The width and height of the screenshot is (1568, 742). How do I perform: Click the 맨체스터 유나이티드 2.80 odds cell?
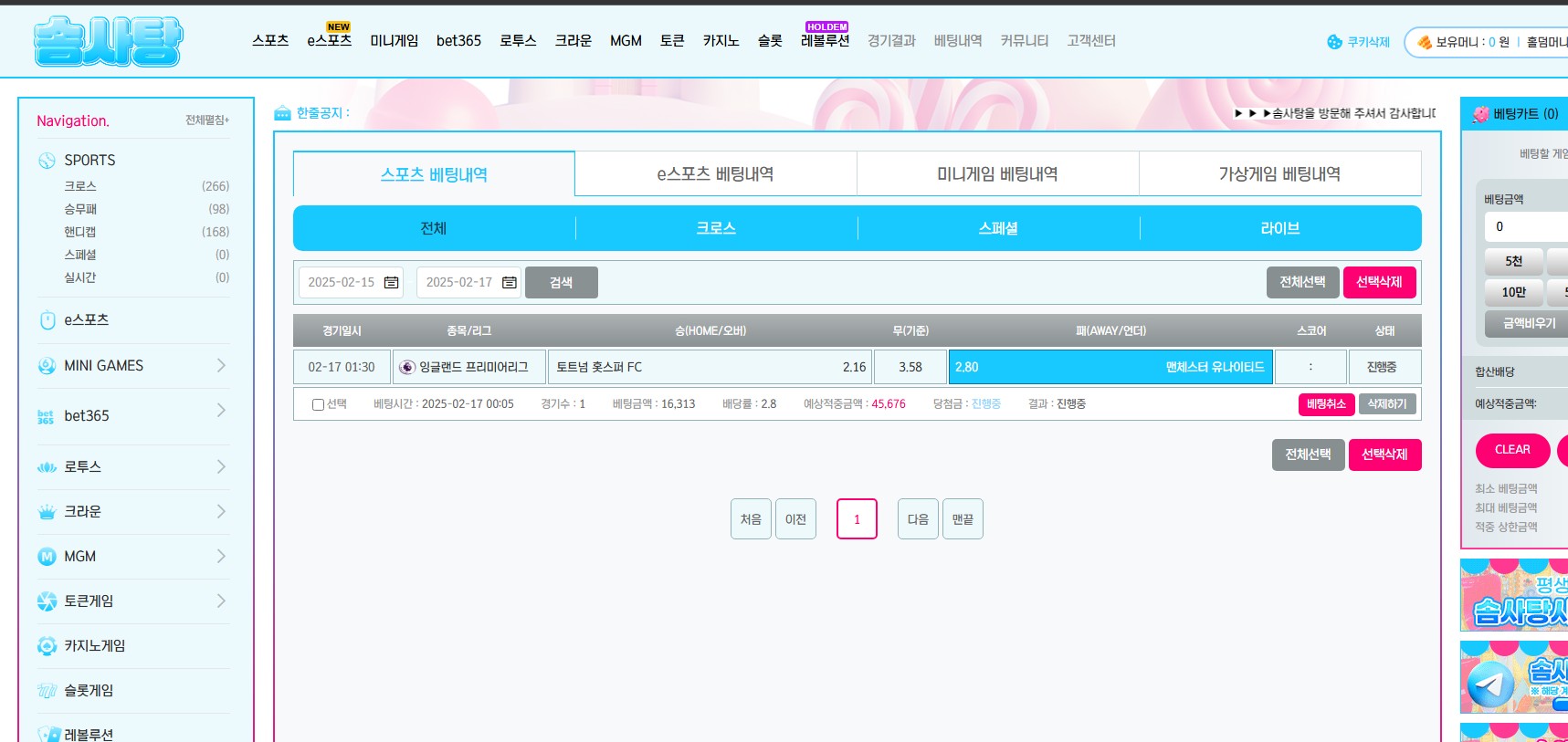pos(1110,367)
